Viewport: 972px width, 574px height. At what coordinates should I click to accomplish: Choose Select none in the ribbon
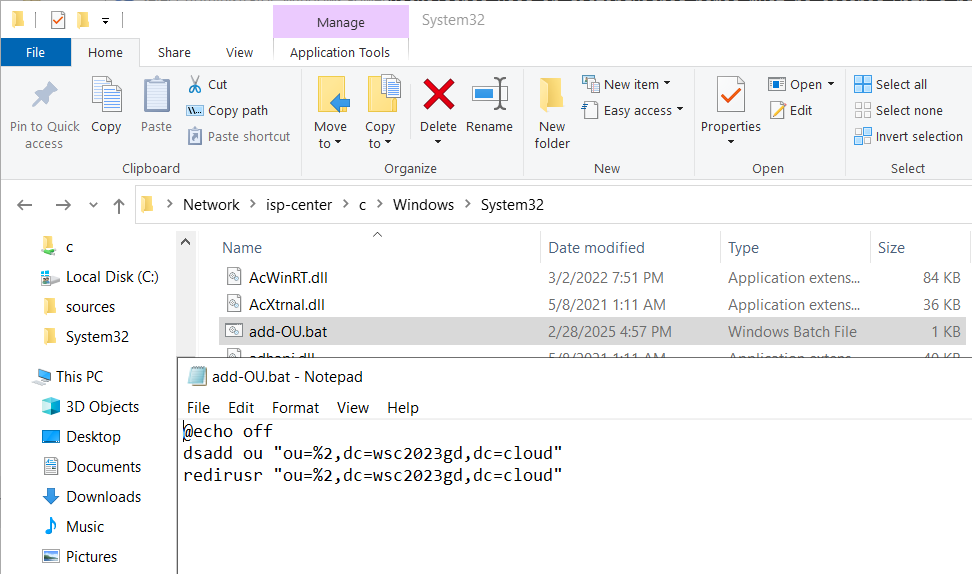pyautogui.click(x=898, y=110)
